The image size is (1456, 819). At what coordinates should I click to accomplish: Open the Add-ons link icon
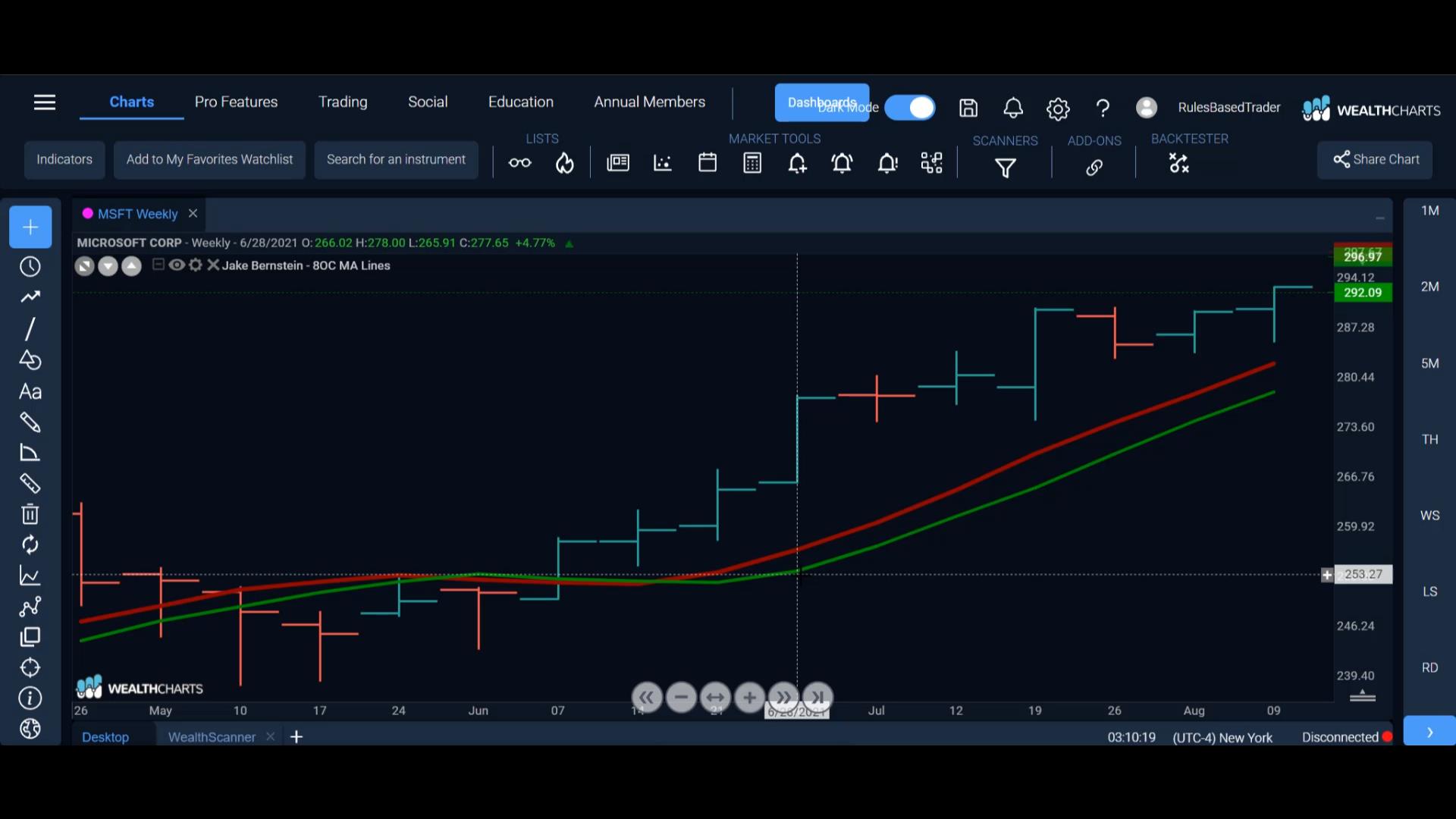[x=1094, y=168]
